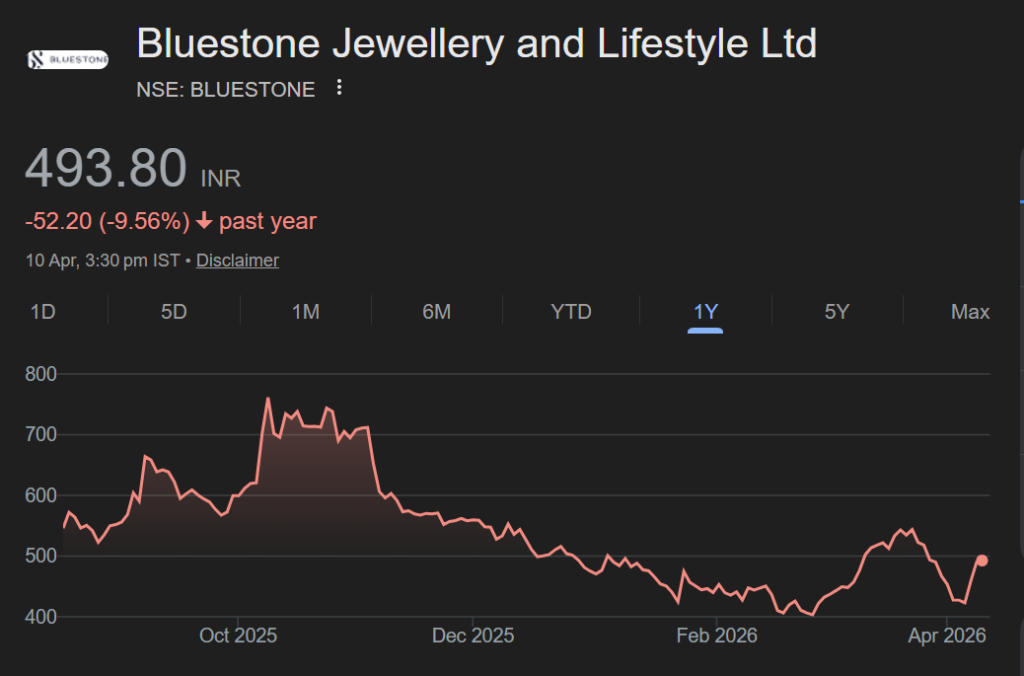The width and height of the screenshot is (1024, 676).
Task: Select the 1D time range
Action: point(43,311)
